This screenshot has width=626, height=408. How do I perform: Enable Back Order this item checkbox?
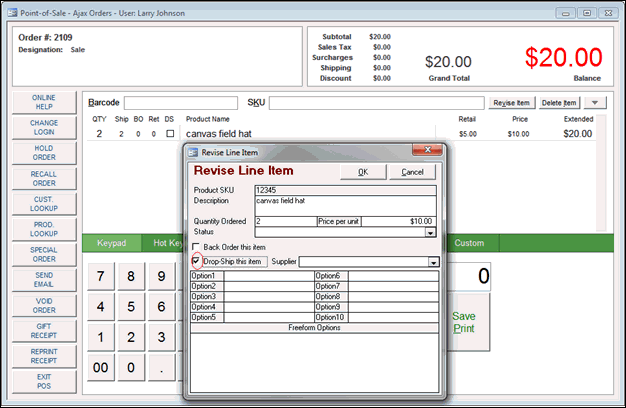[196, 246]
